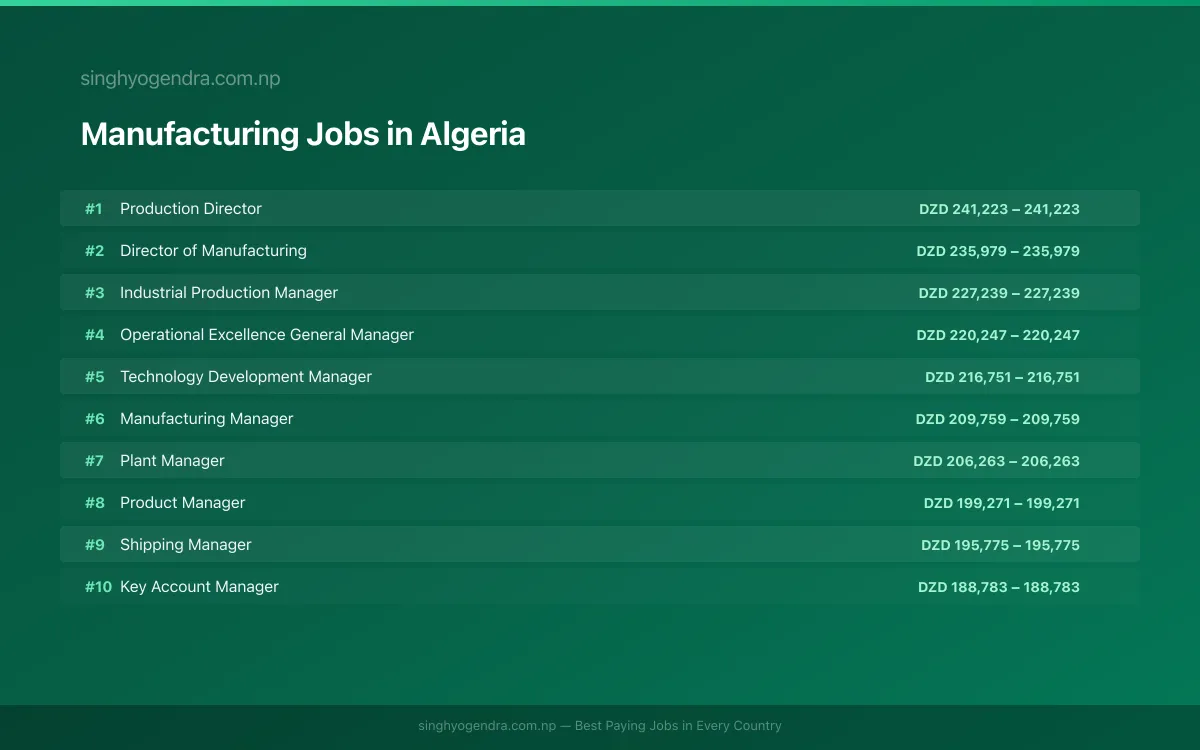The image size is (1200, 750).
Task: Select salary DZD 216,751 – 216,751
Action: click(1002, 377)
